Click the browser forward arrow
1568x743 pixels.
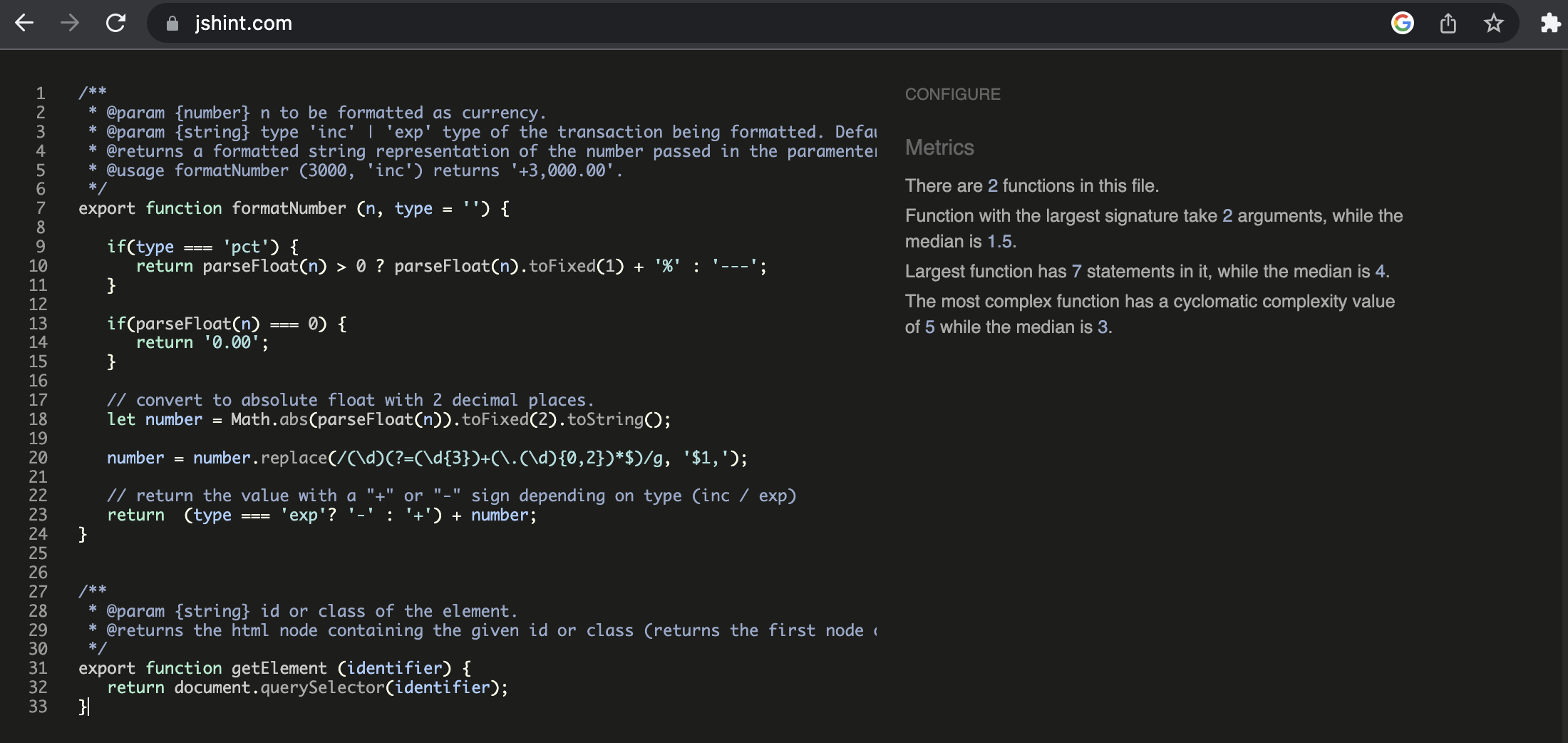(x=70, y=24)
